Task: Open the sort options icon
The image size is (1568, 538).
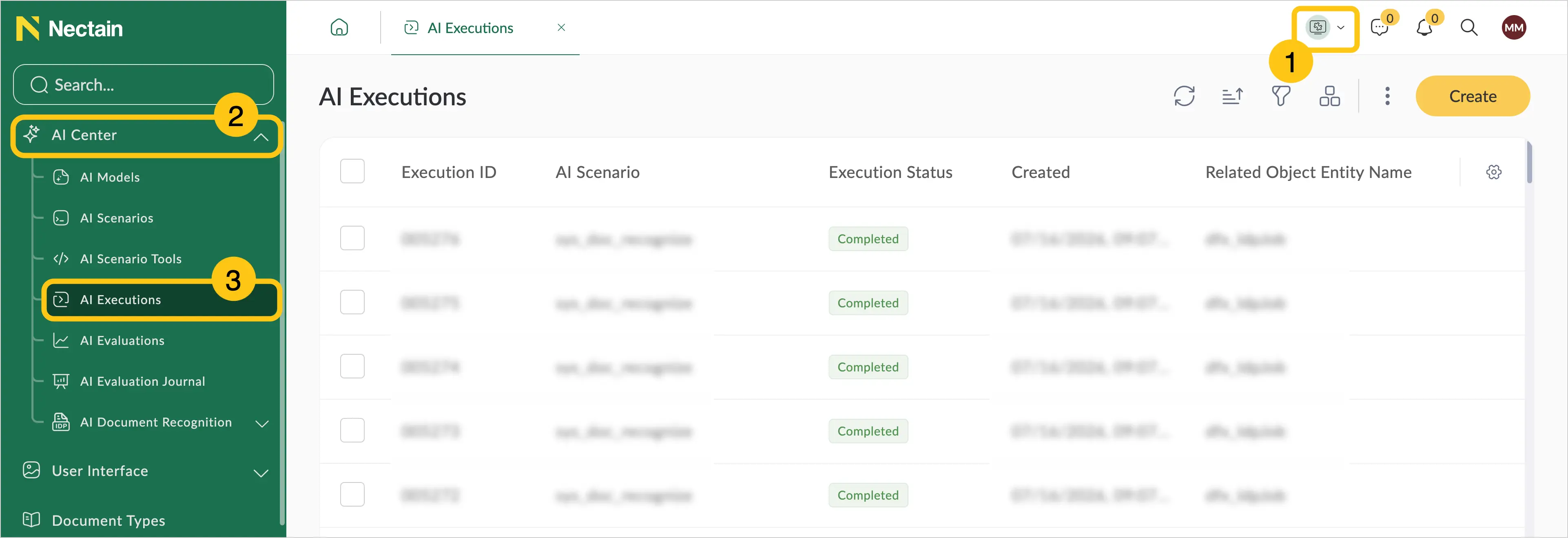Action: coord(1233,96)
